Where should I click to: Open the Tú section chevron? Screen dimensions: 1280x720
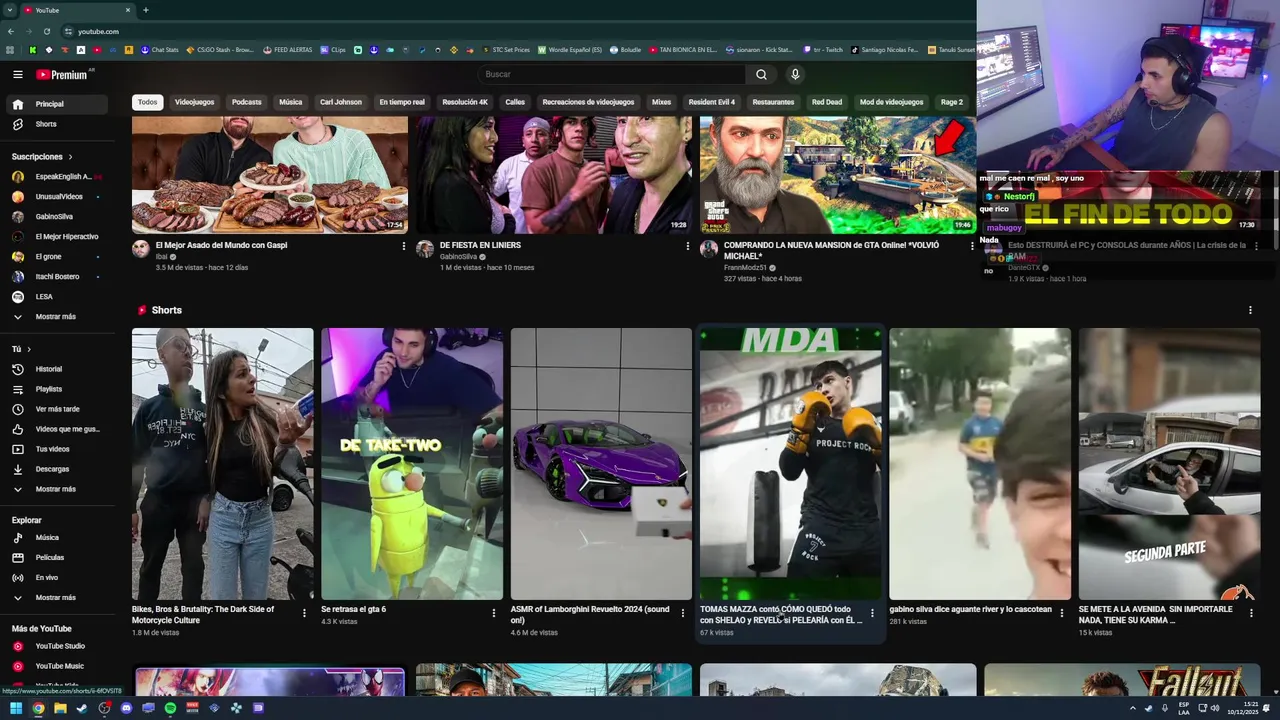29,349
